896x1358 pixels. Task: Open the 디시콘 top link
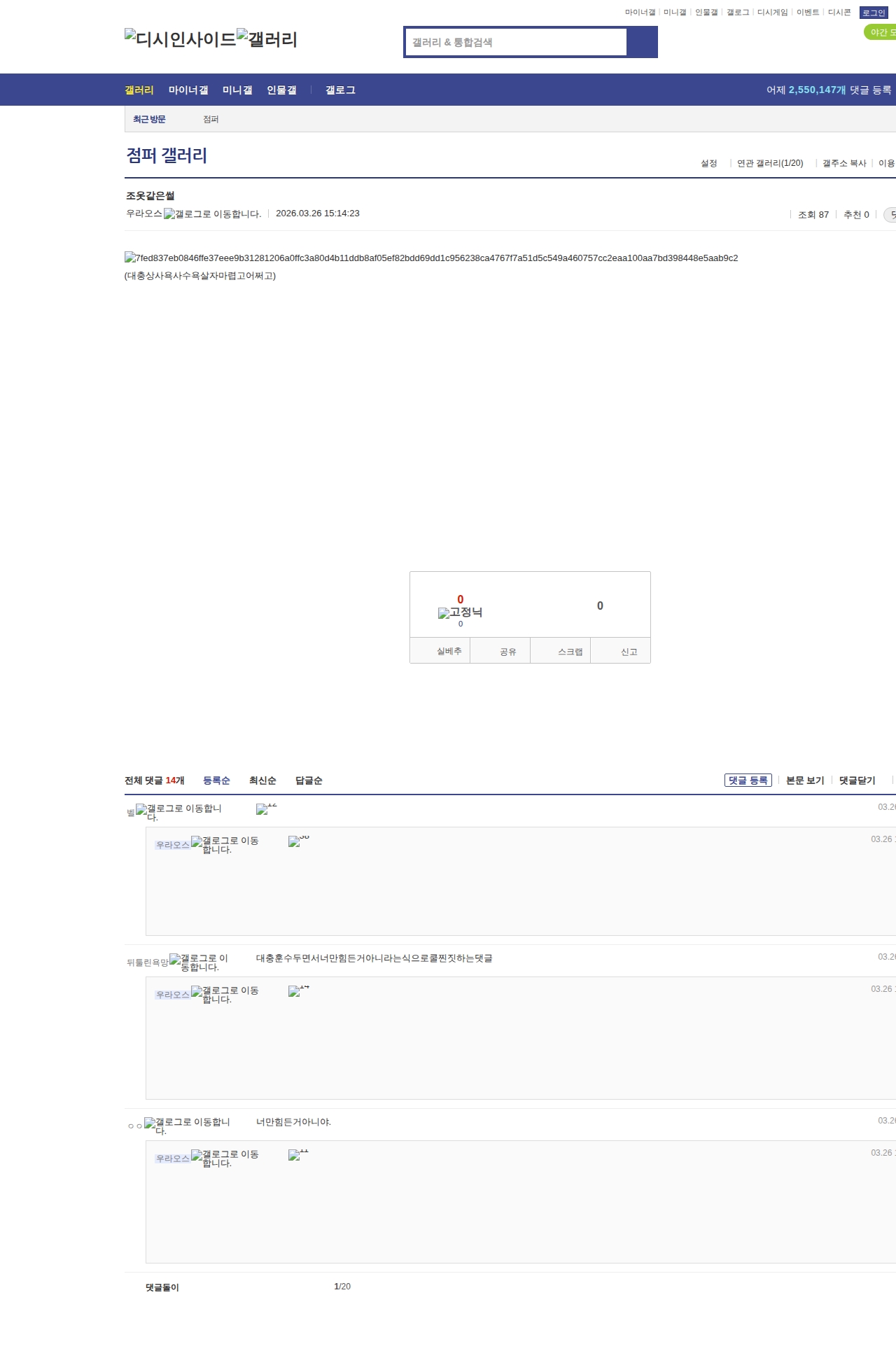tap(839, 13)
